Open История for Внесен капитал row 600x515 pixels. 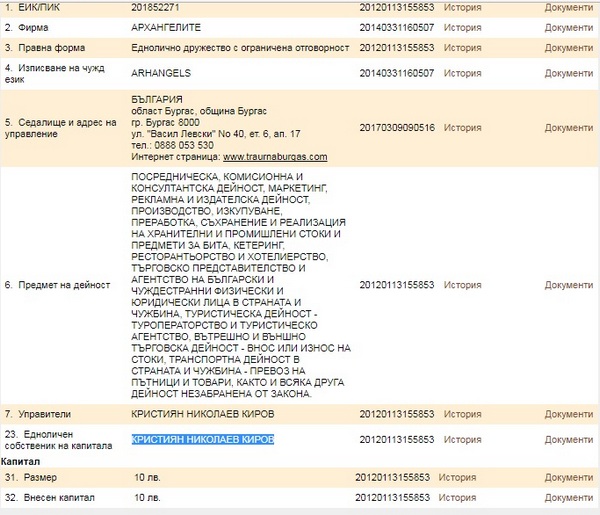457,498
